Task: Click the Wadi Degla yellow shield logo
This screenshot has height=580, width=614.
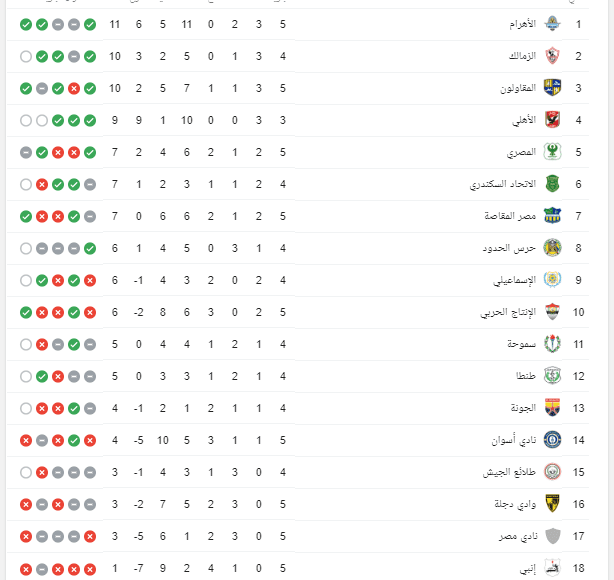Action: click(553, 504)
